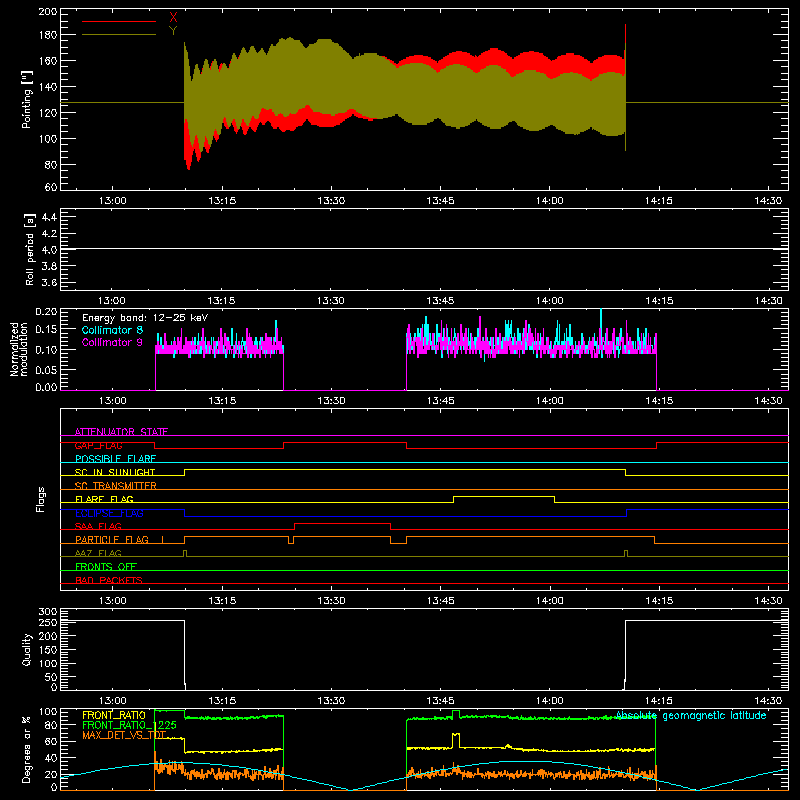Select the "Normalized modulation" axis title

click(x=19, y=349)
